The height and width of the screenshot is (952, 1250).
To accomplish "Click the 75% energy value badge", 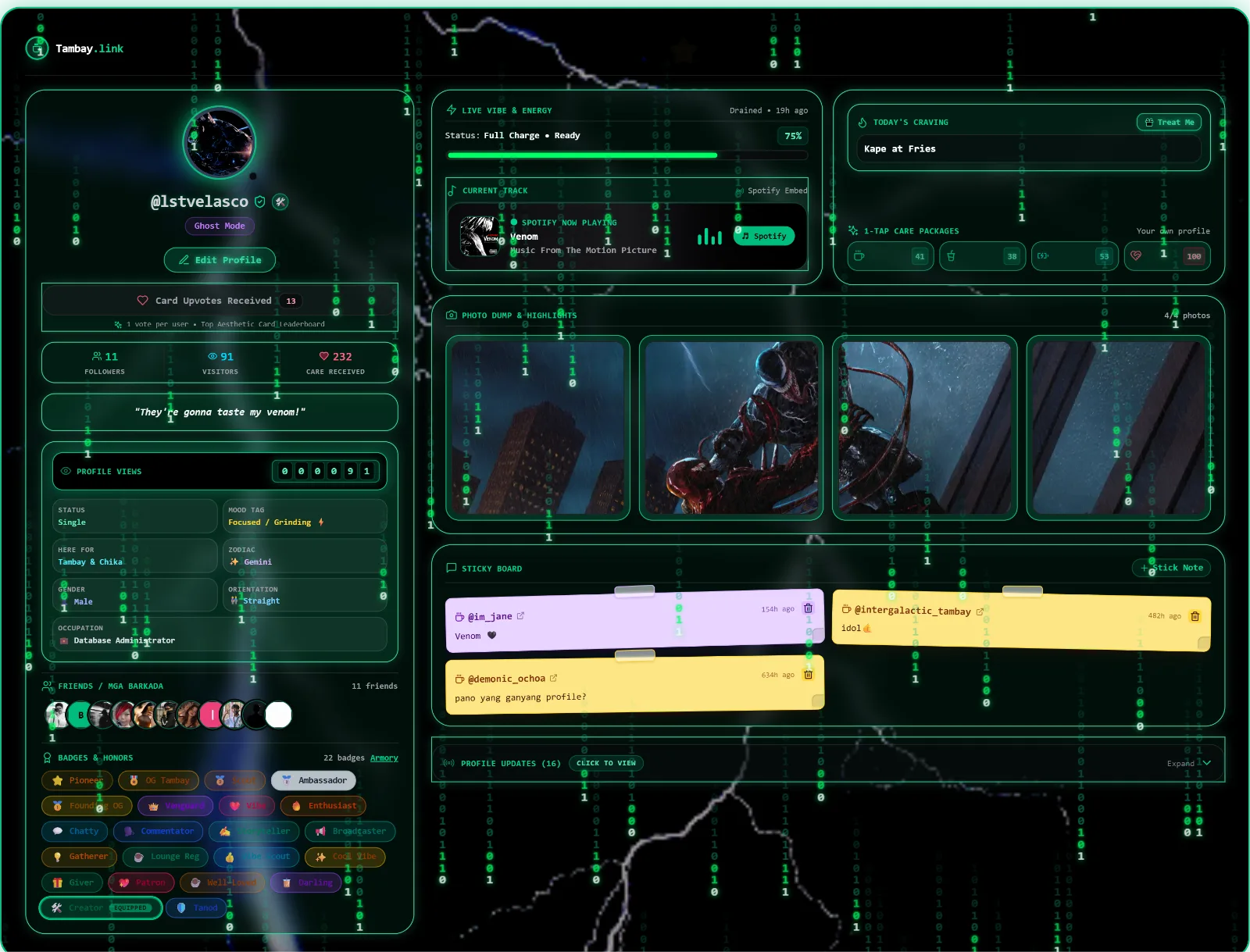I will 792,136.
